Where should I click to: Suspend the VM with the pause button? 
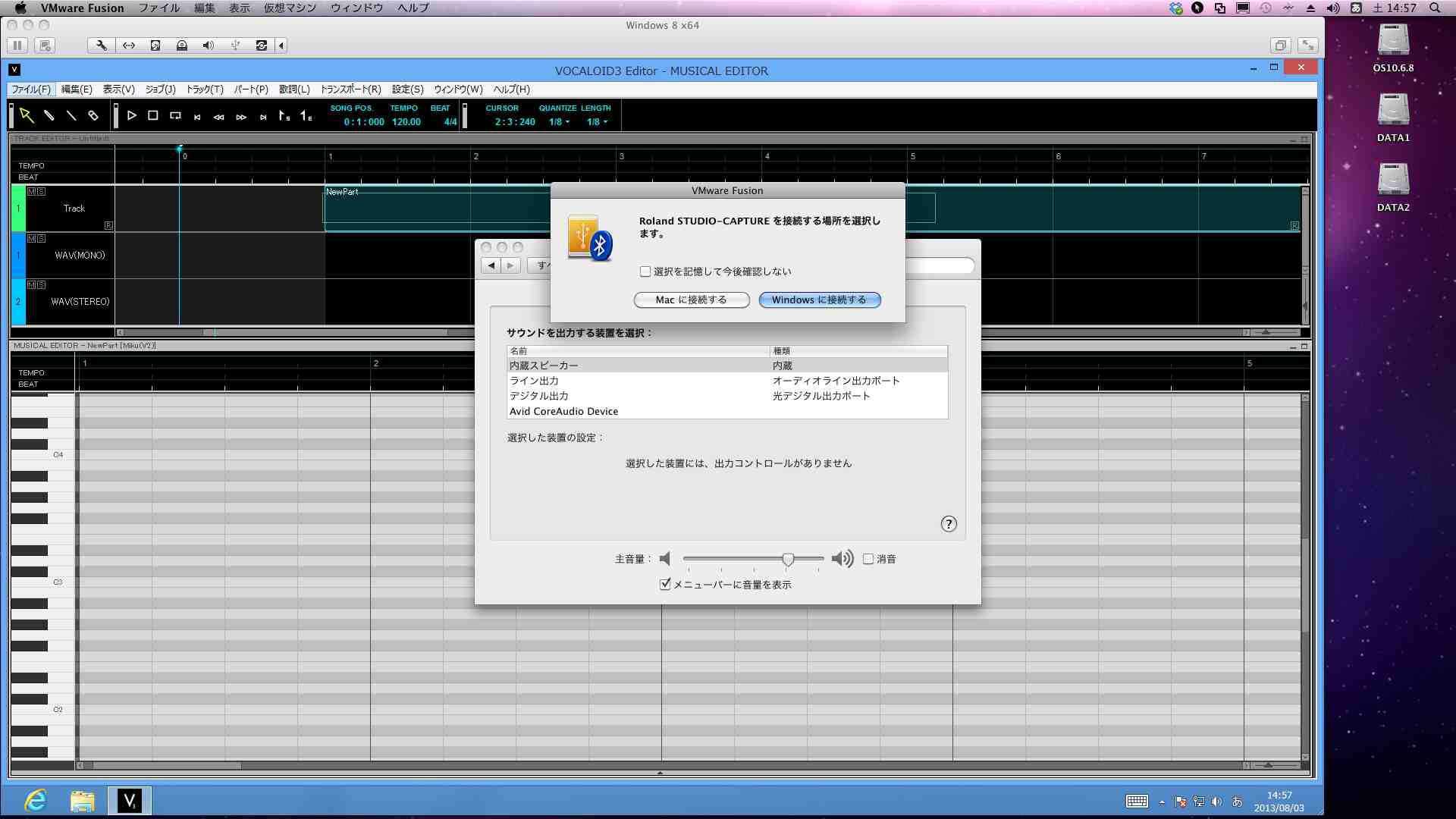(17, 45)
